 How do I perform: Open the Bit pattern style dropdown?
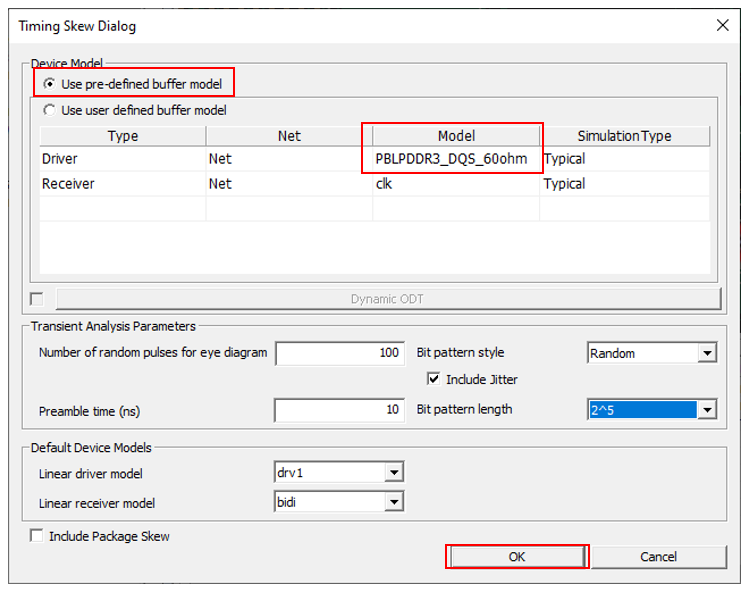pyautogui.click(x=707, y=353)
